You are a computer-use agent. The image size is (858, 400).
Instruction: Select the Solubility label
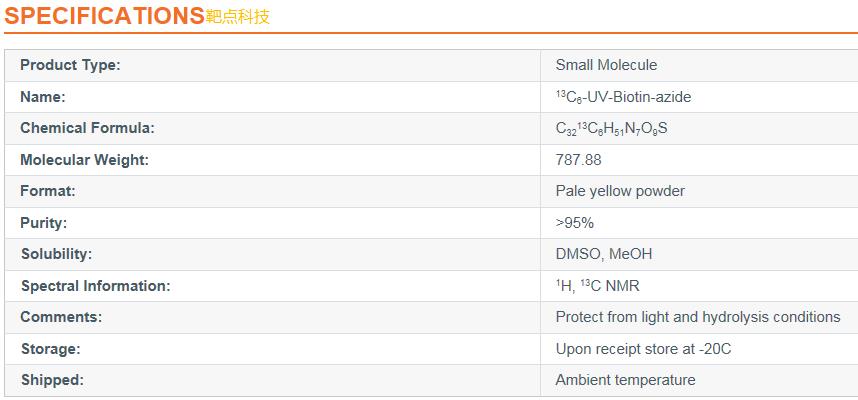[x=56, y=254]
